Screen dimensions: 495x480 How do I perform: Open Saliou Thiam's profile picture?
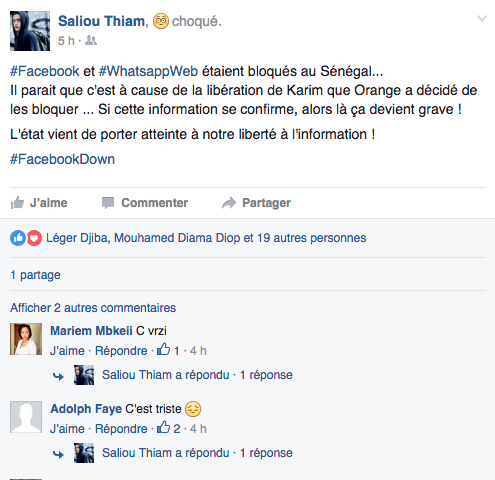(x=30, y=31)
